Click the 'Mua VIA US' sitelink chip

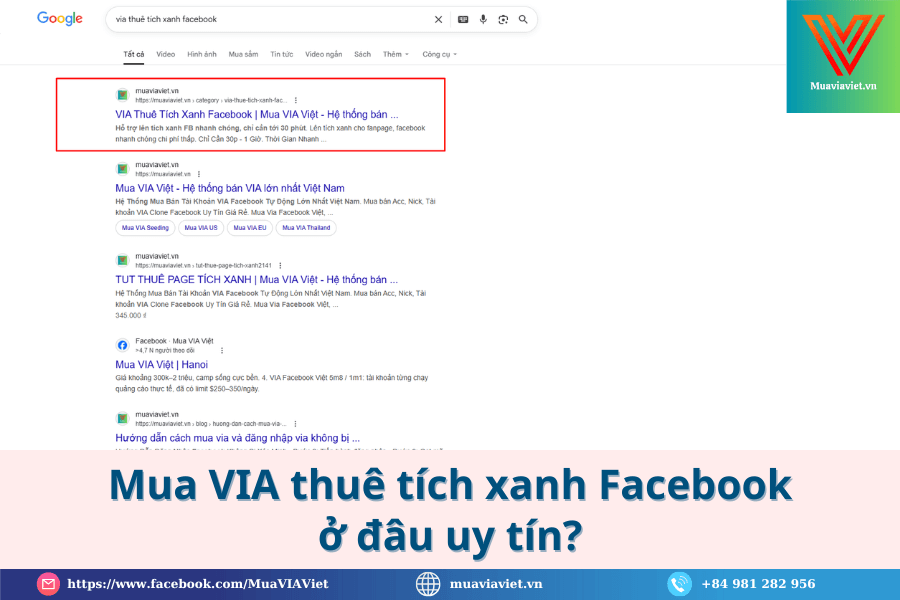pos(201,228)
